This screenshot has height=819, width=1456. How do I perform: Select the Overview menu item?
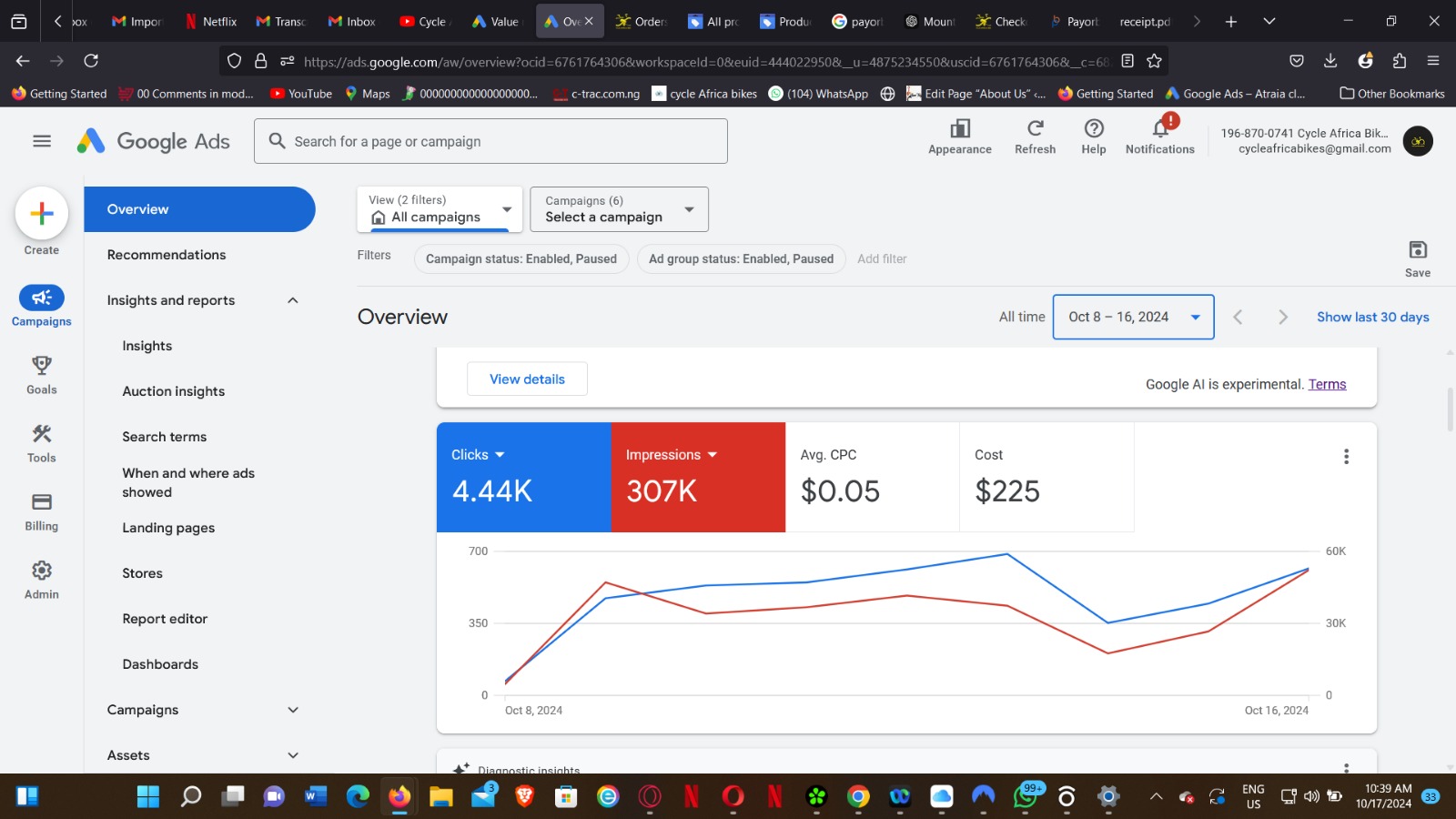[199, 209]
